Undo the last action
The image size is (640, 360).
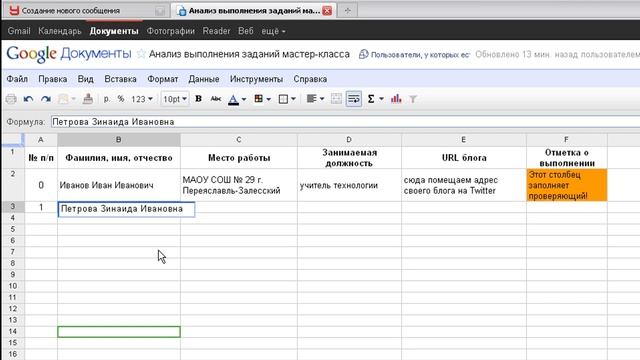tap(28, 99)
